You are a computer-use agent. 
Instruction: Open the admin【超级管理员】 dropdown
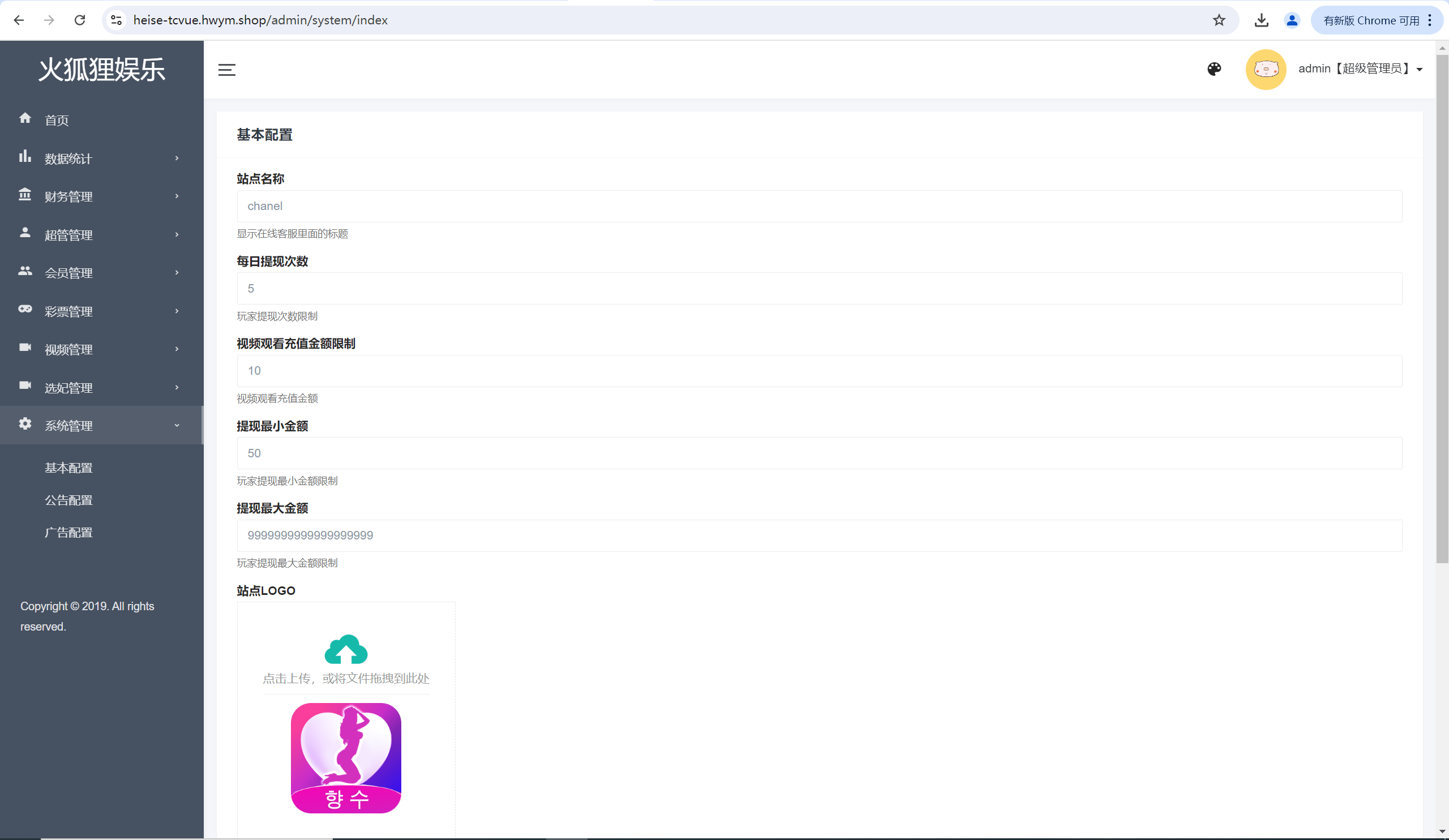pos(1360,69)
